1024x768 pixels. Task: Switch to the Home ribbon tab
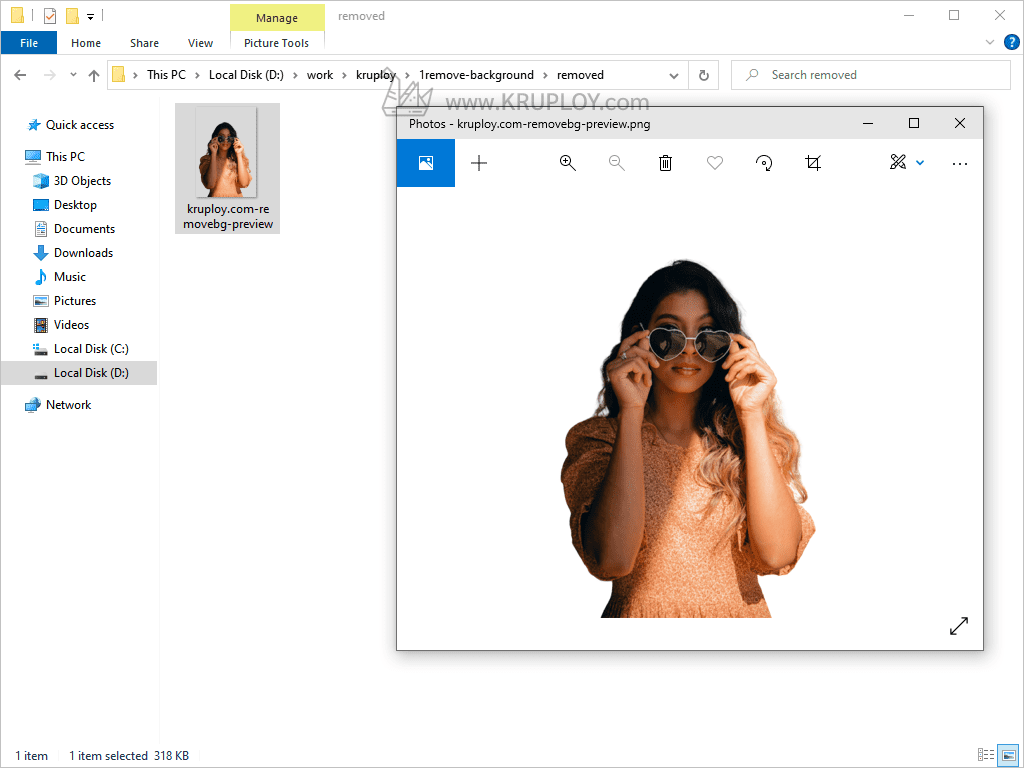[x=86, y=43]
